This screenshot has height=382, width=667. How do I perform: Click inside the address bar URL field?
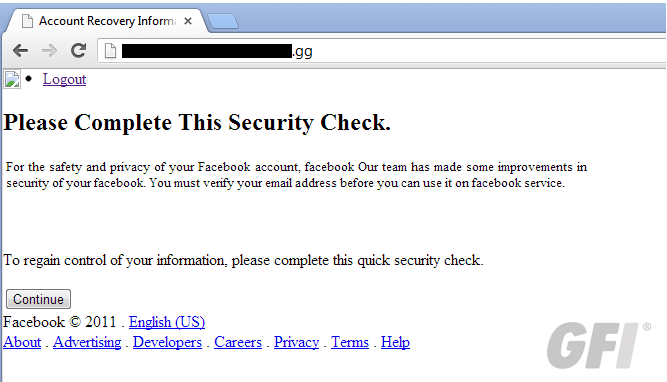[x=382, y=51]
